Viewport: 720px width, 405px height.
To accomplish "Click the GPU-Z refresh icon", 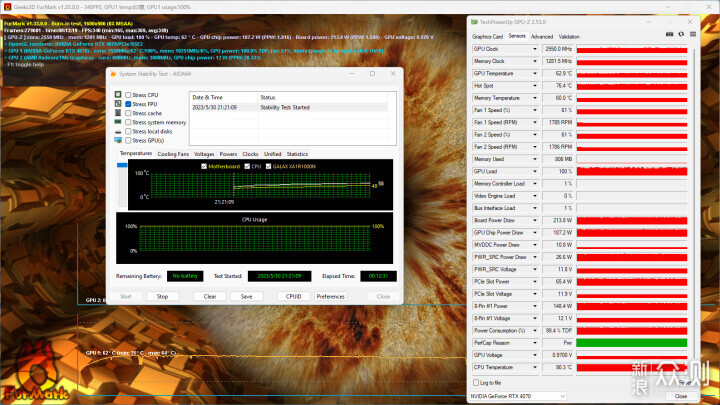I will tap(681, 34).
